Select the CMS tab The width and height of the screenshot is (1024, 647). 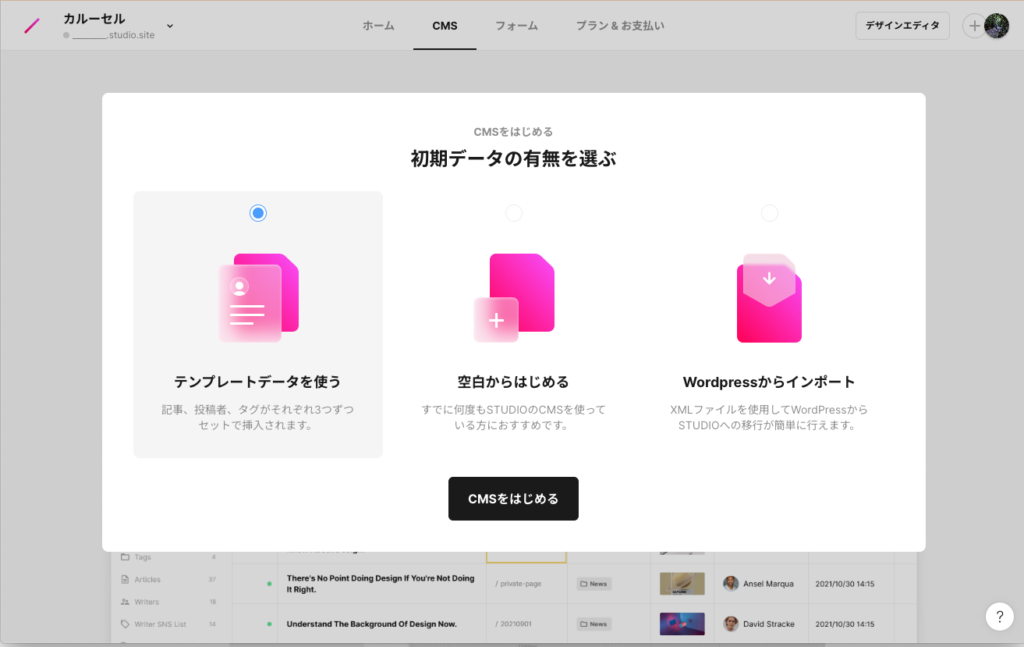pos(445,25)
